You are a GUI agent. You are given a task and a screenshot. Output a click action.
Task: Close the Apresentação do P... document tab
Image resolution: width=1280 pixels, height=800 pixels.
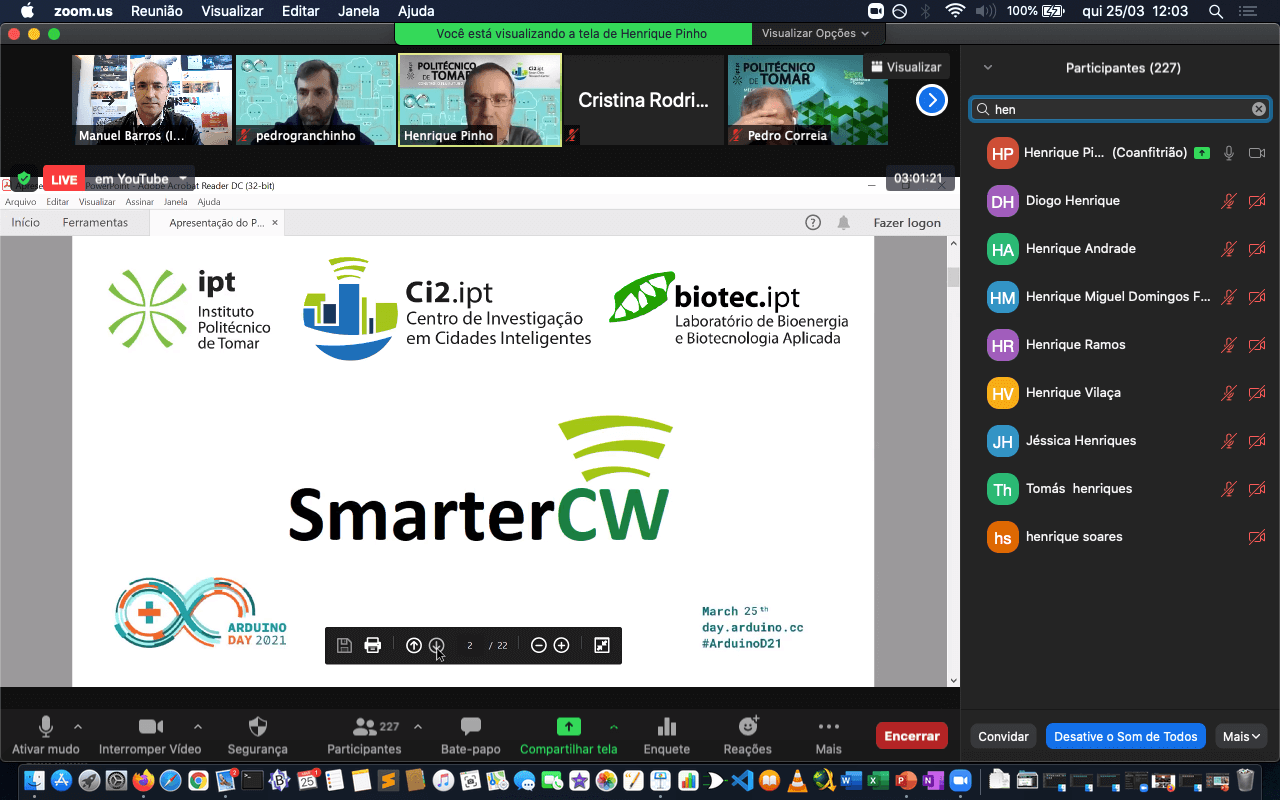point(275,222)
